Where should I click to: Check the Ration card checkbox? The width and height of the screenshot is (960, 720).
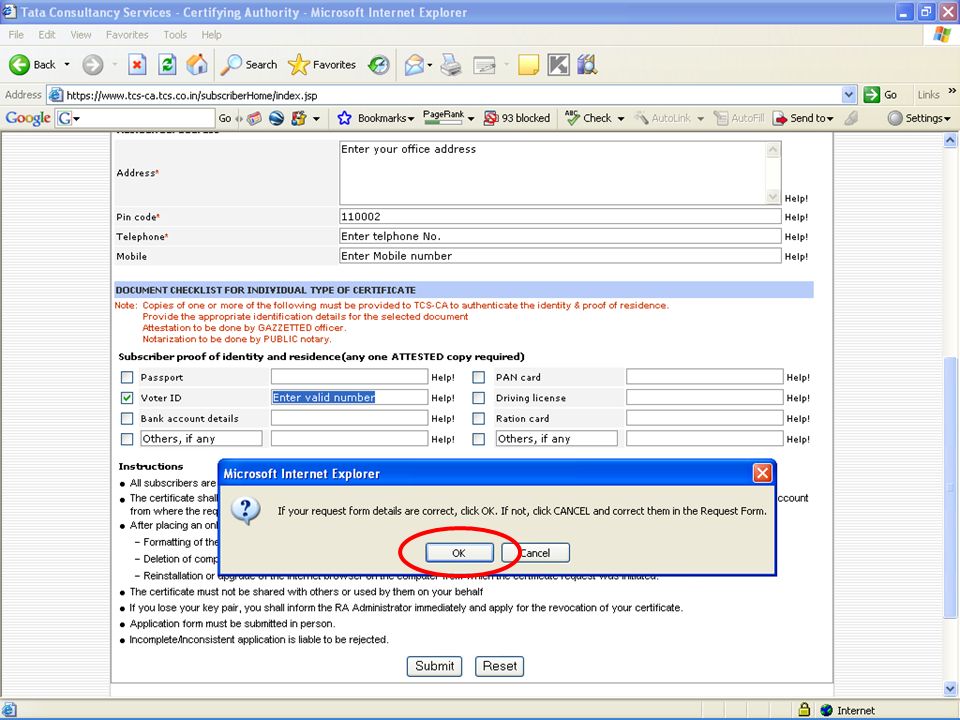479,419
